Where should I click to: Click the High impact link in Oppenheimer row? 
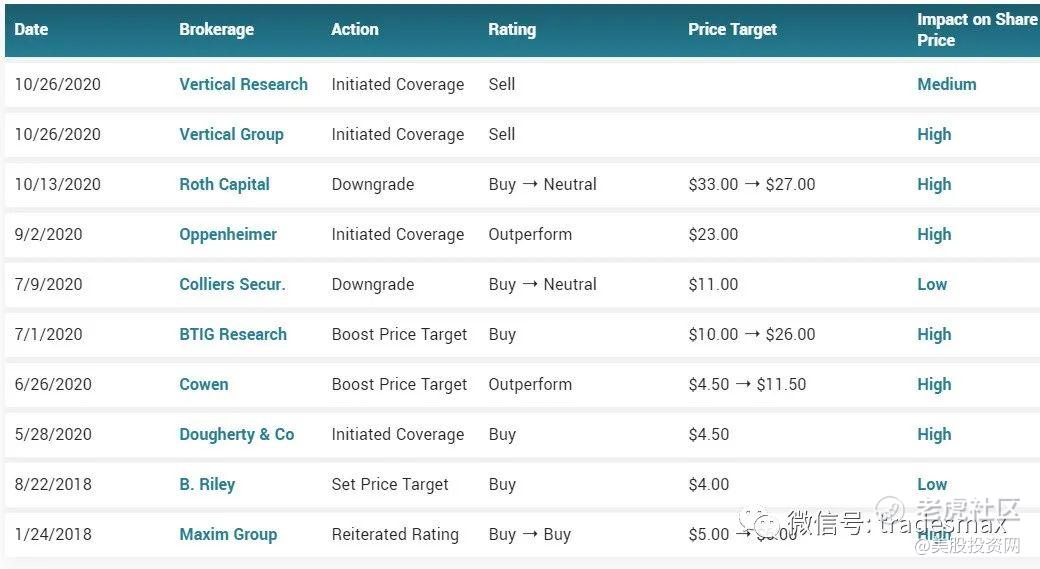[934, 235]
